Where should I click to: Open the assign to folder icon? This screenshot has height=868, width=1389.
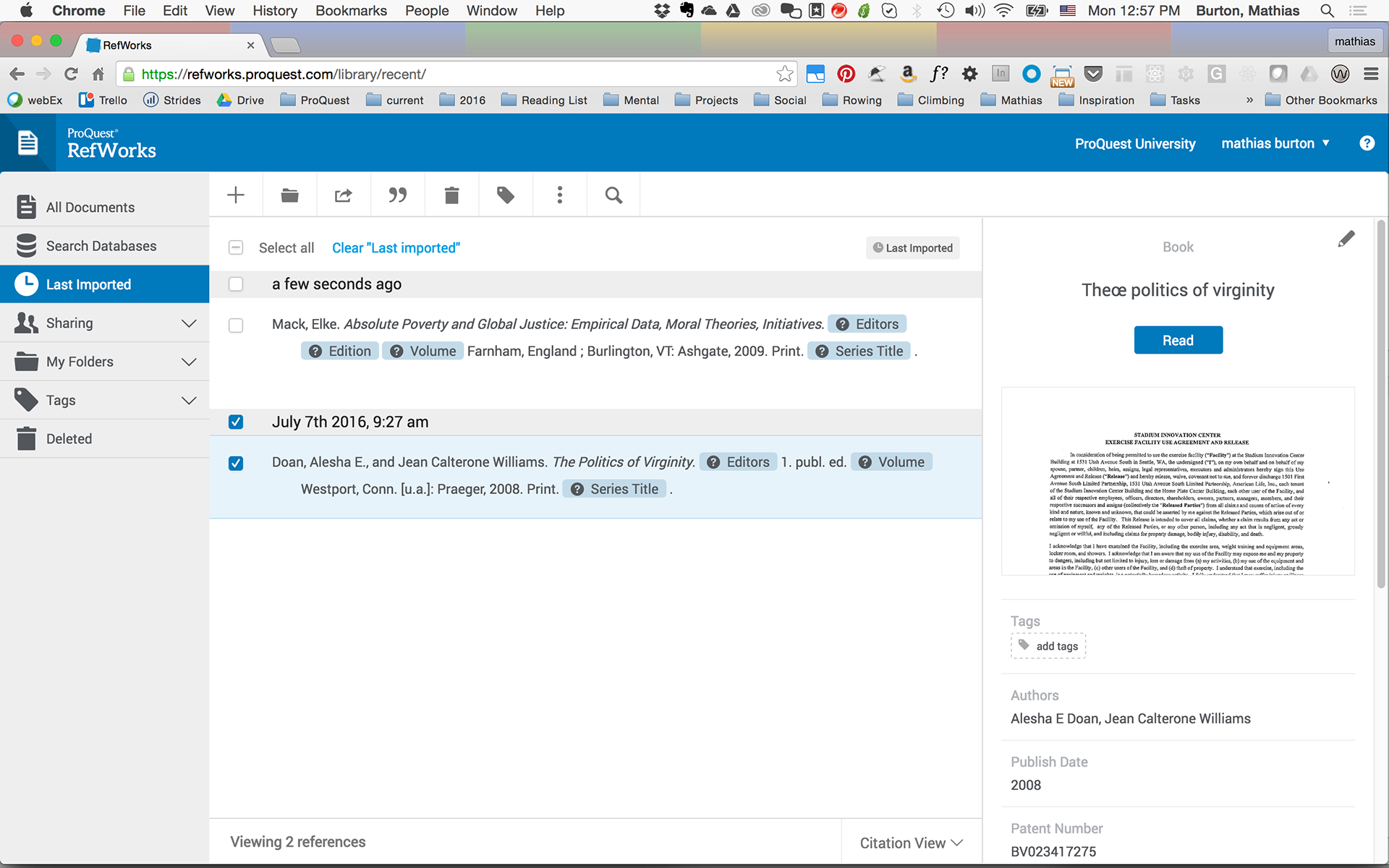point(289,195)
